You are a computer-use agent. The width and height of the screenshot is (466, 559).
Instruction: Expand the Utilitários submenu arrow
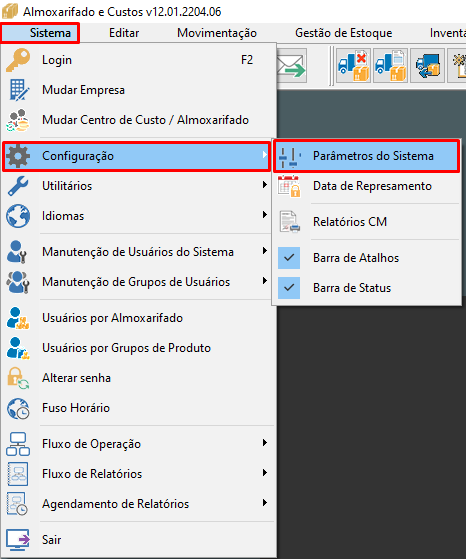[x=265, y=185]
